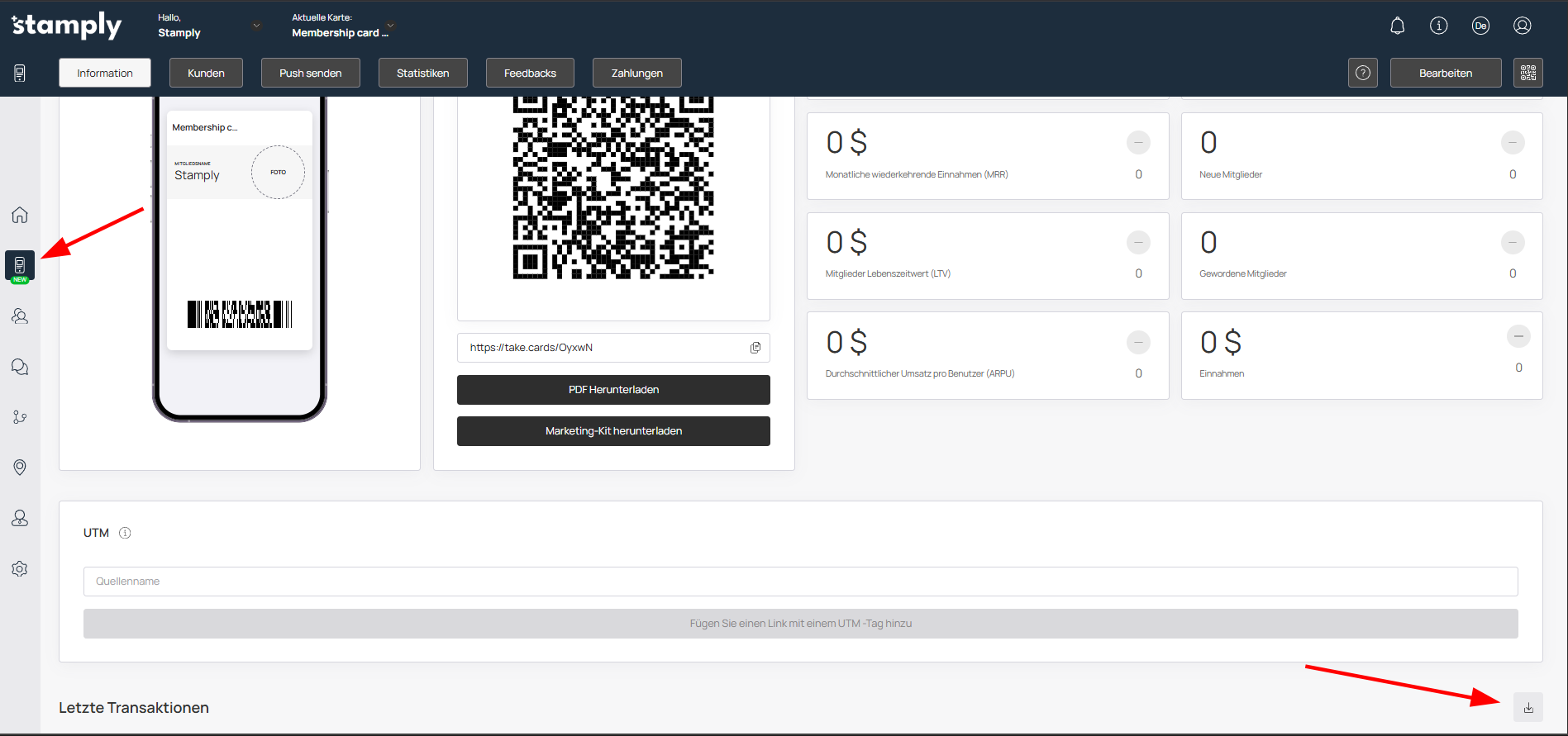Open the location pin sidebar item
1568x736 pixels.
[20, 468]
